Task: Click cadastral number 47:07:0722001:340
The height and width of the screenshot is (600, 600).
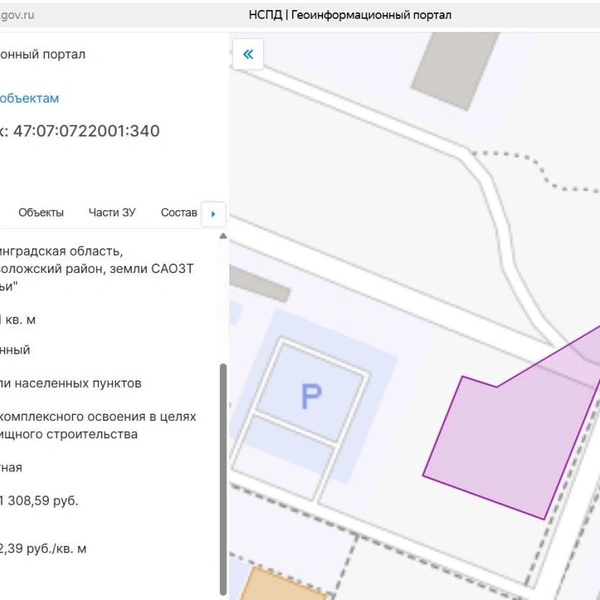Action: click(x=86, y=131)
